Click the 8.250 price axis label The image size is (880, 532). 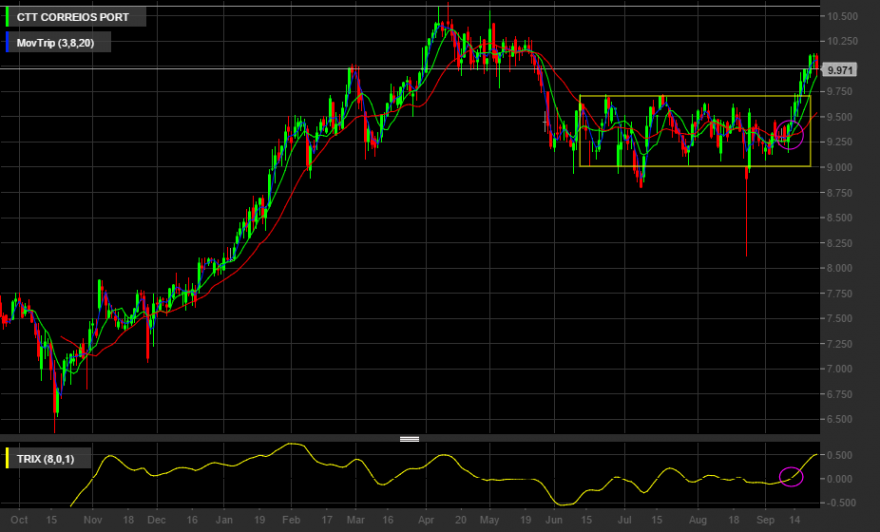coord(840,243)
